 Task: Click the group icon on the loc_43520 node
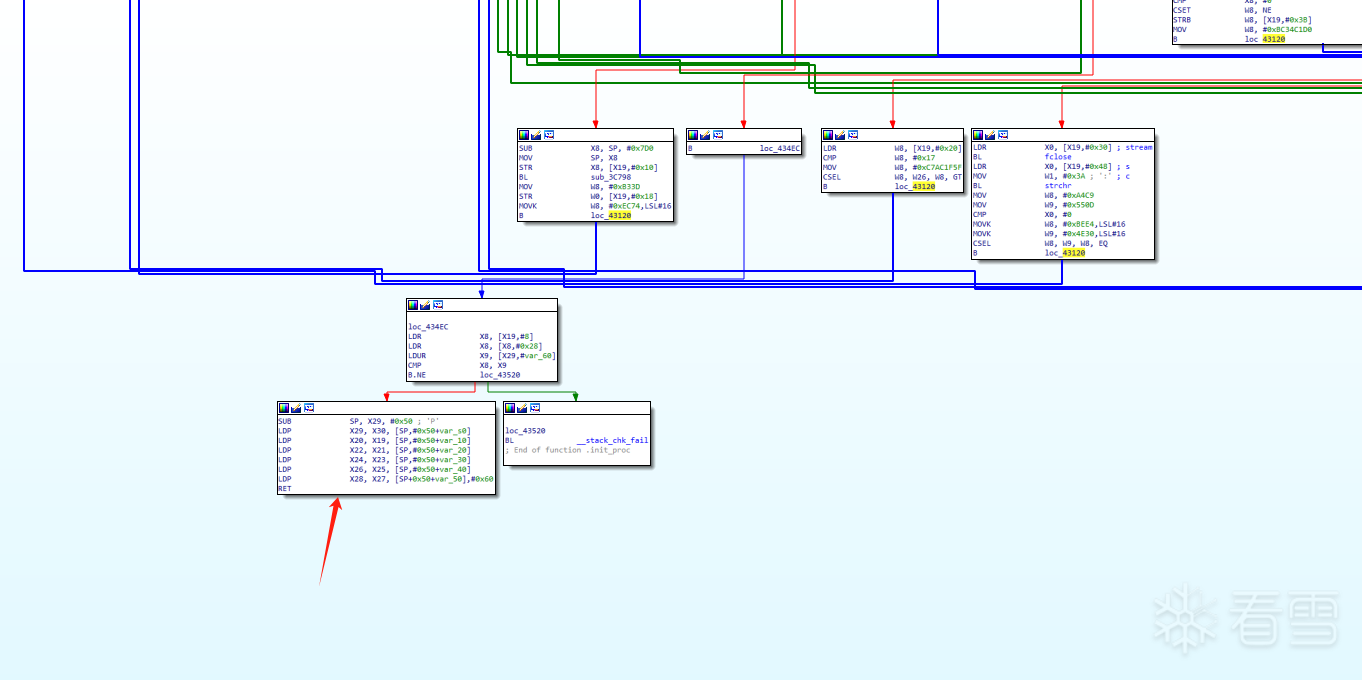click(x=535, y=407)
